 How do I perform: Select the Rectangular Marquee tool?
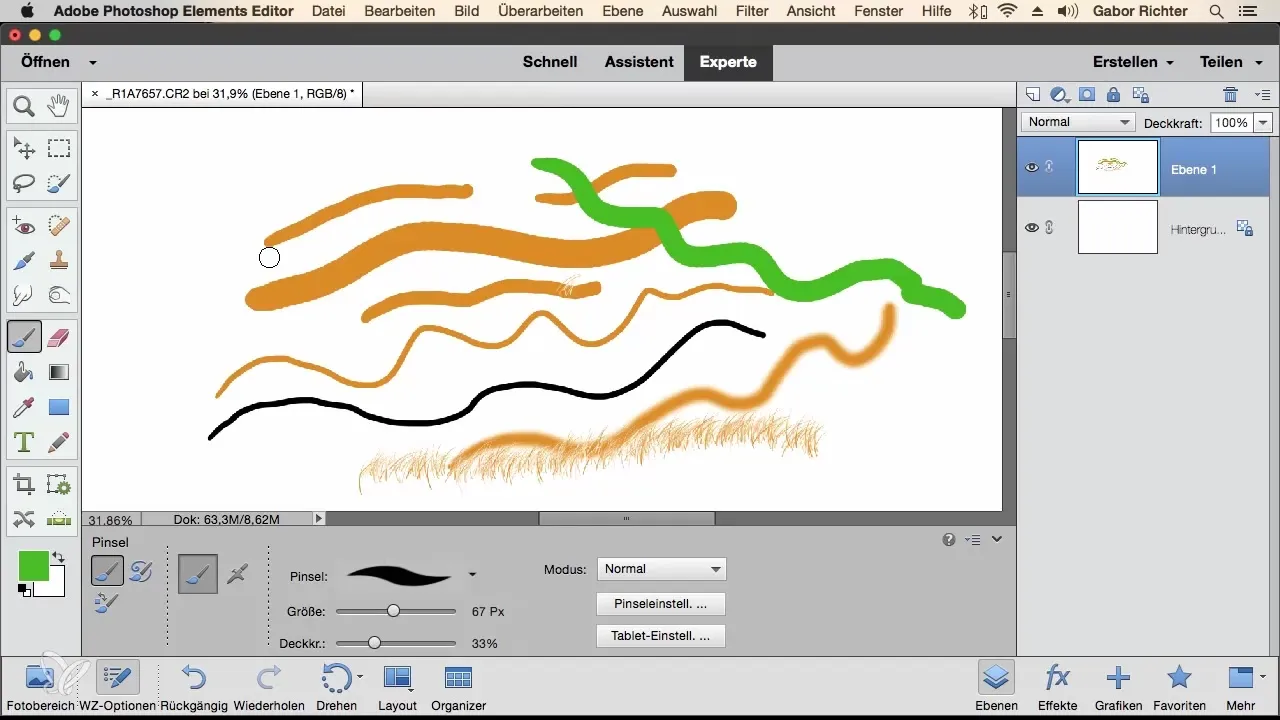[59, 149]
